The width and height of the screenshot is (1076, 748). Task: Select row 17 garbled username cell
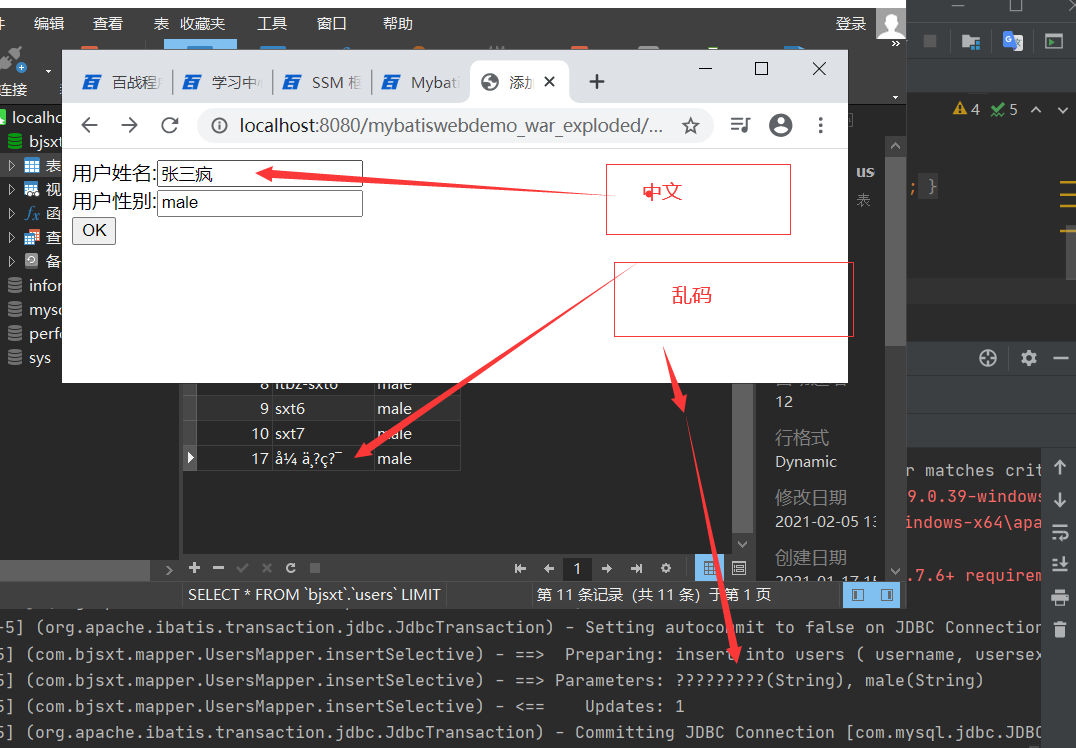click(322, 458)
